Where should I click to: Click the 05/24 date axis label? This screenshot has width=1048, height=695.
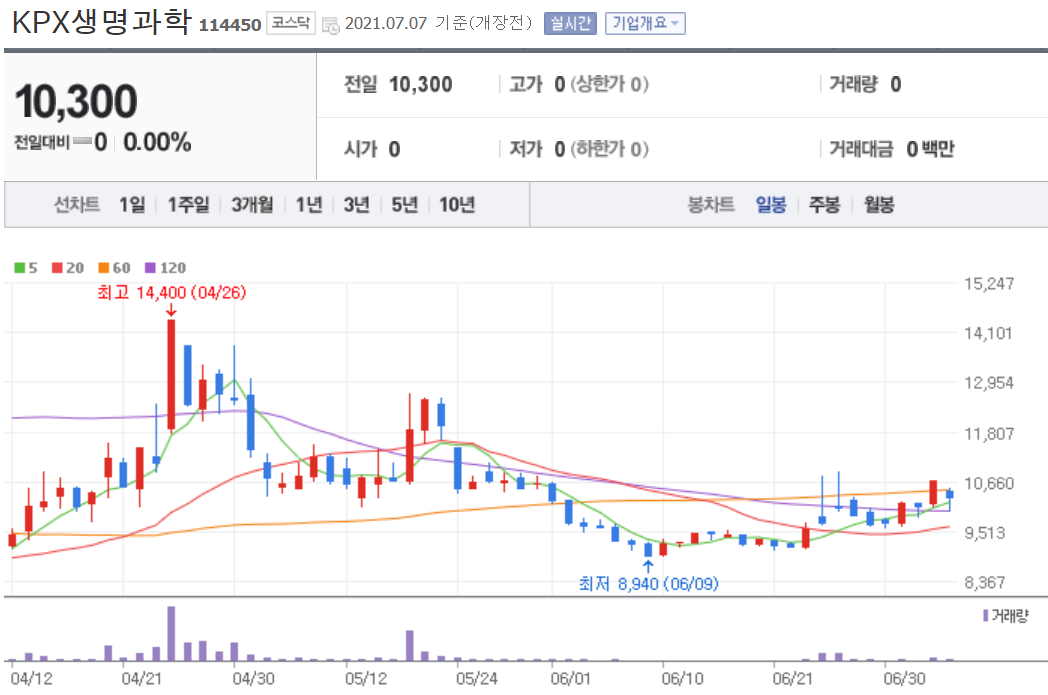coord(477,679)
